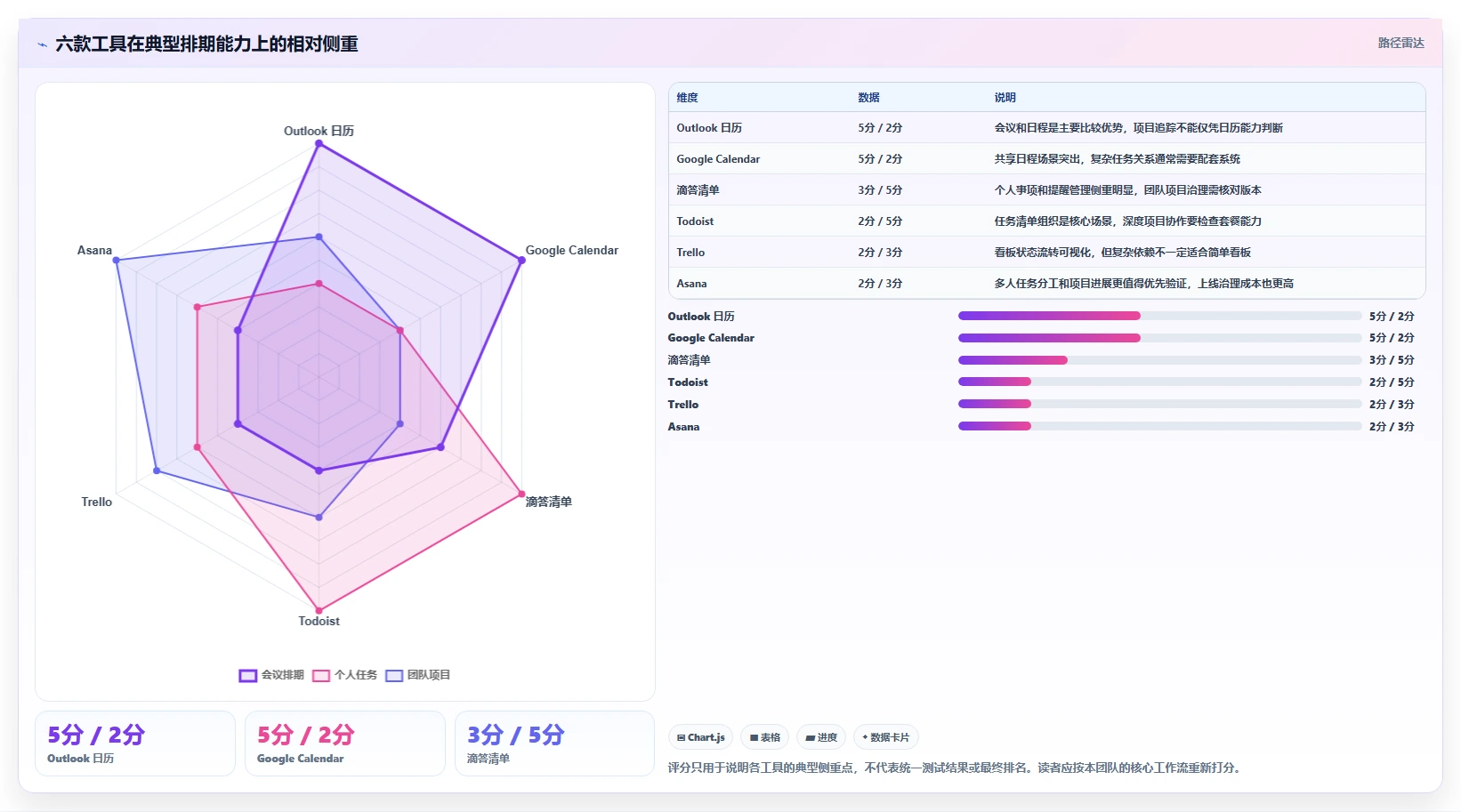Click the 进度 tag chip
1461x812 pixels.
pos(821,737)
